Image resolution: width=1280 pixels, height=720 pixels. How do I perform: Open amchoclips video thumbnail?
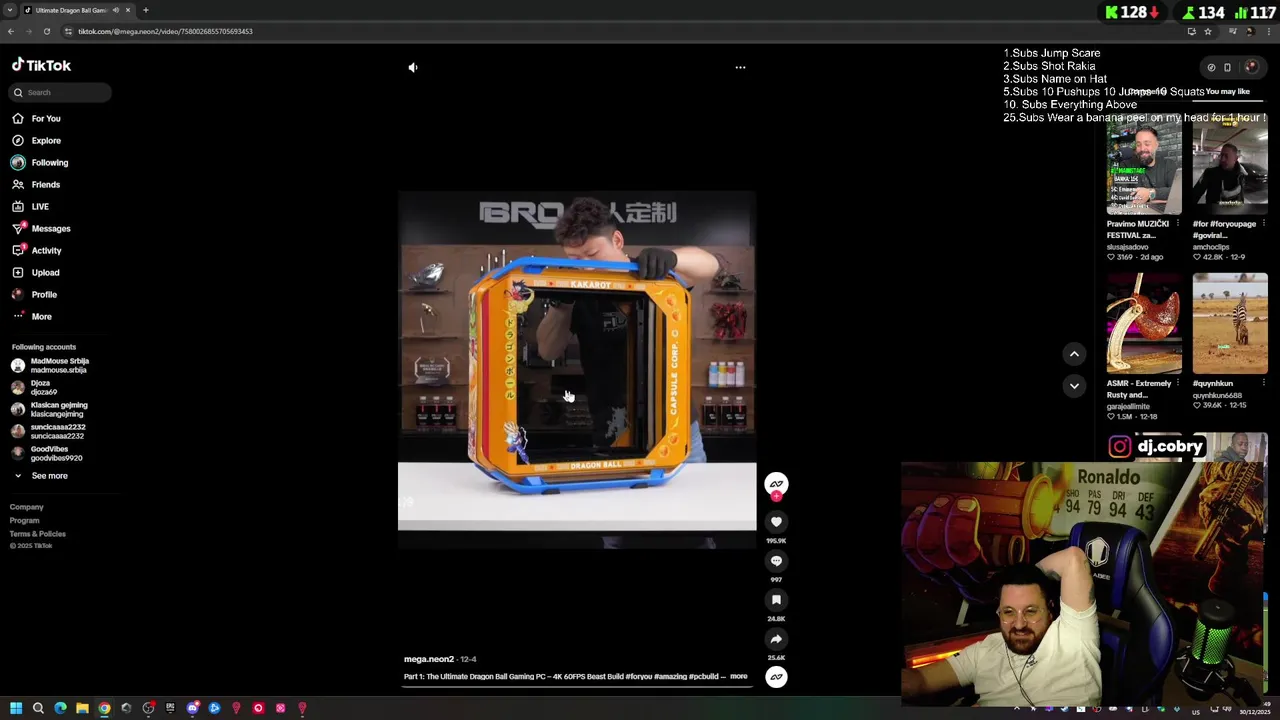point(1230,165)
